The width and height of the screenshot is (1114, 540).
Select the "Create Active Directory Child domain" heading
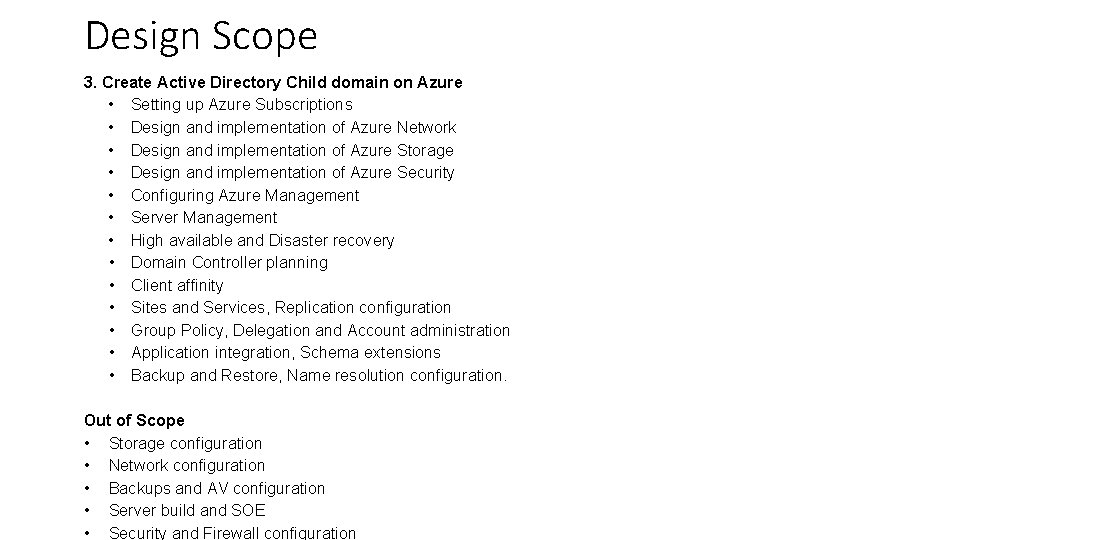click(x=273, y=82)
